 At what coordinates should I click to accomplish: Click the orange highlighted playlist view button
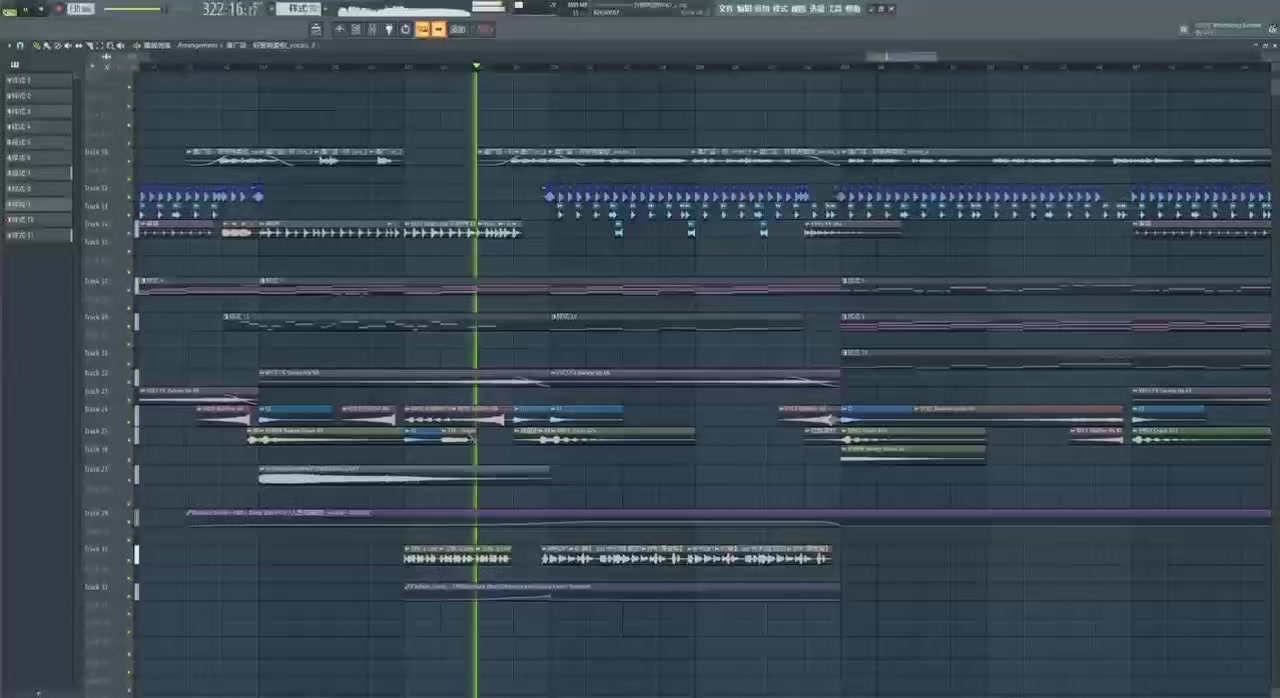point(422,29)
